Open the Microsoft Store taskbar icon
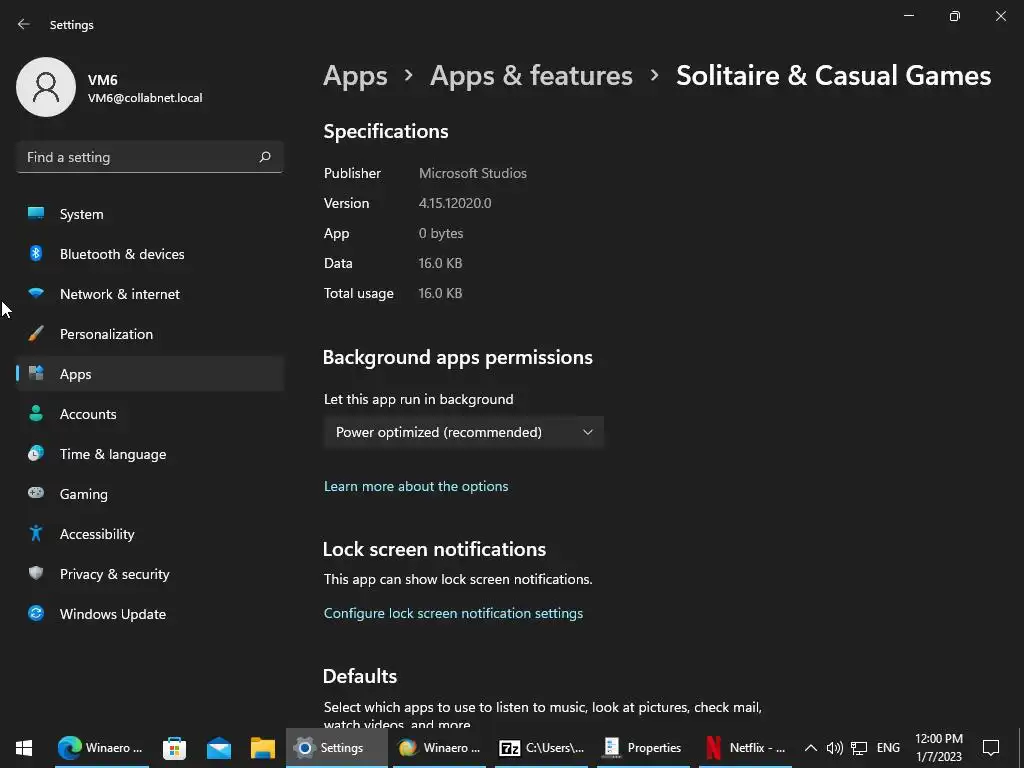 point(175,748)
